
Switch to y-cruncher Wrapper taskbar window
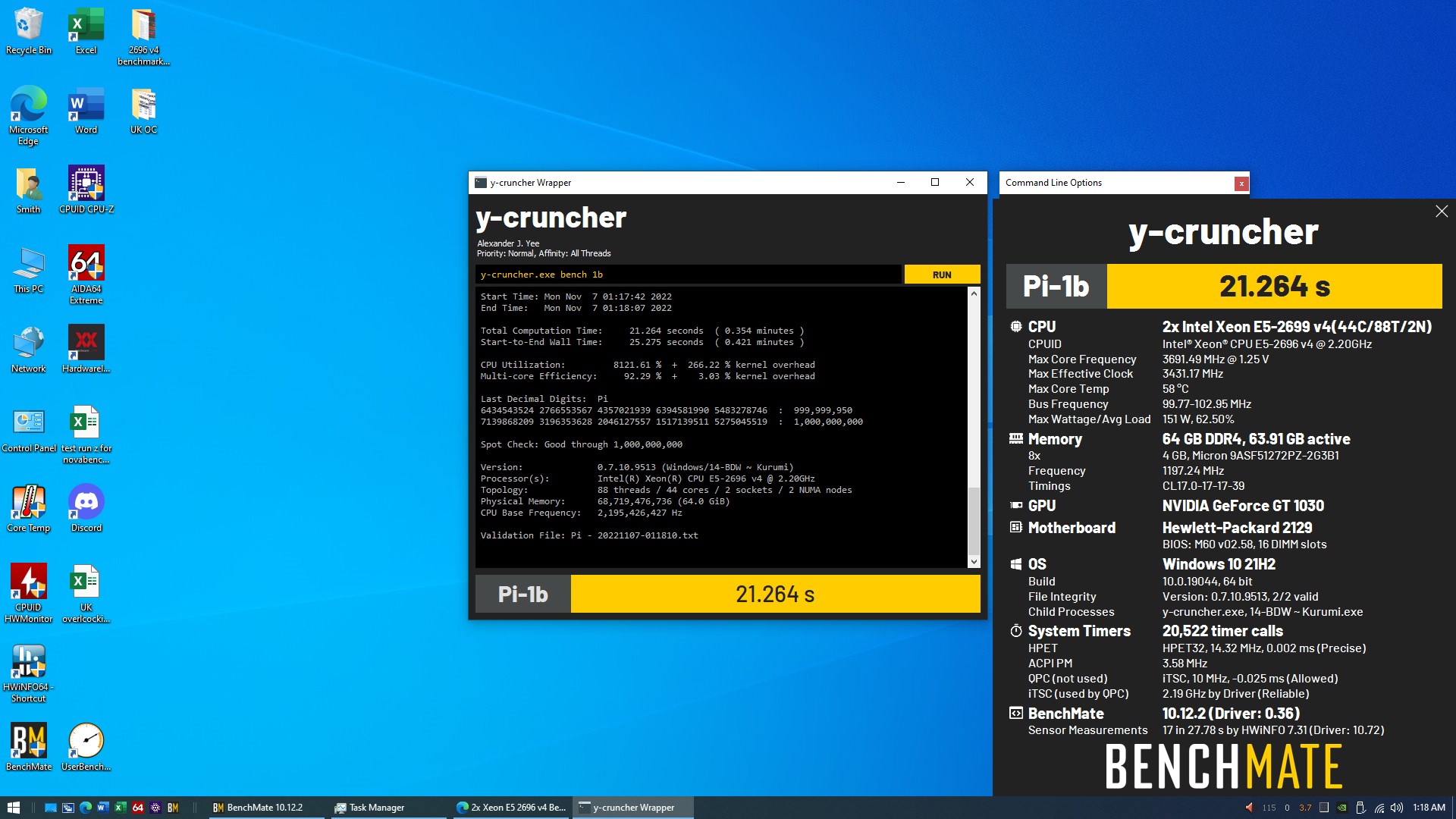click(633, 808)
